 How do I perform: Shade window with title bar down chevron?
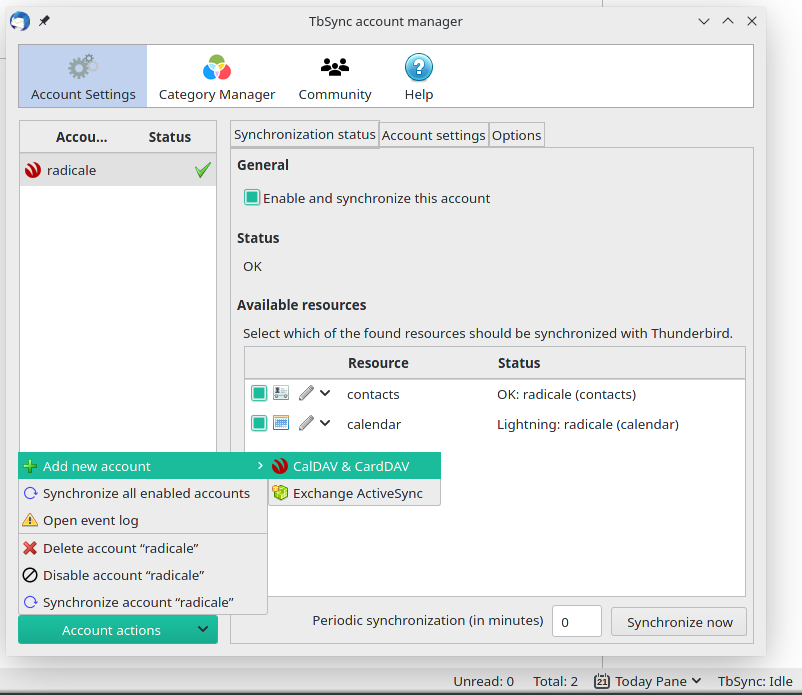point(704,21)
